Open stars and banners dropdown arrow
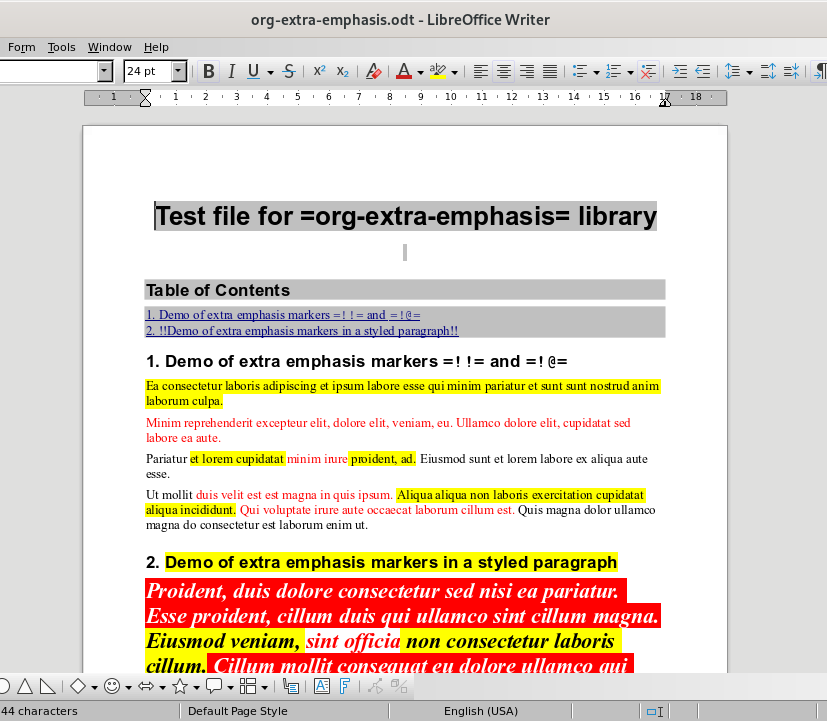The width and height of the screenshot is (827, 721). click(196, 687)
